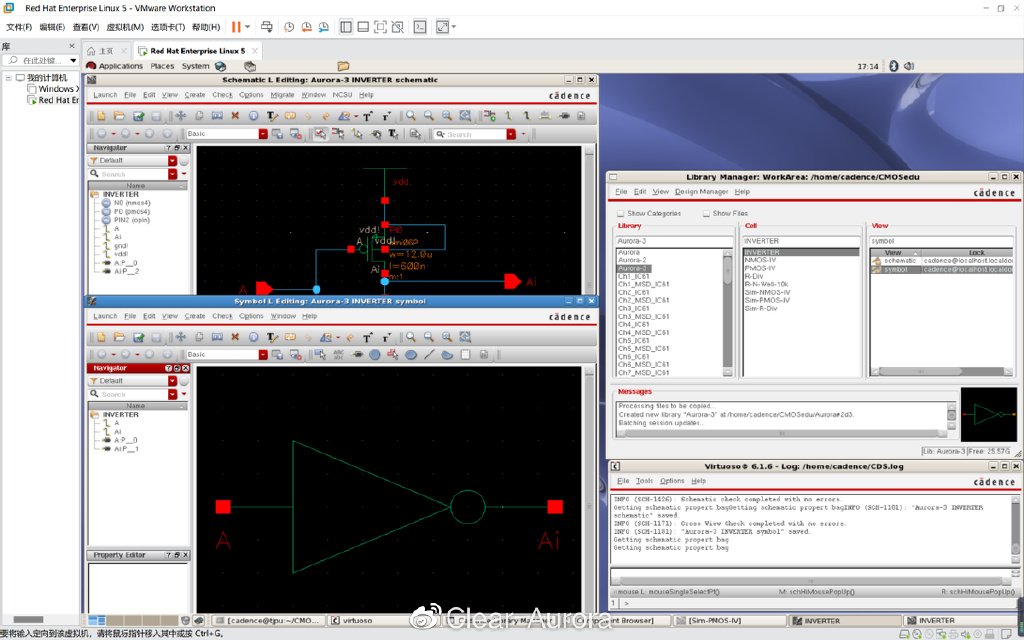
Task: Open the Basic workspace dropdown in schematic editor
Action: click(x=263, y=134)
